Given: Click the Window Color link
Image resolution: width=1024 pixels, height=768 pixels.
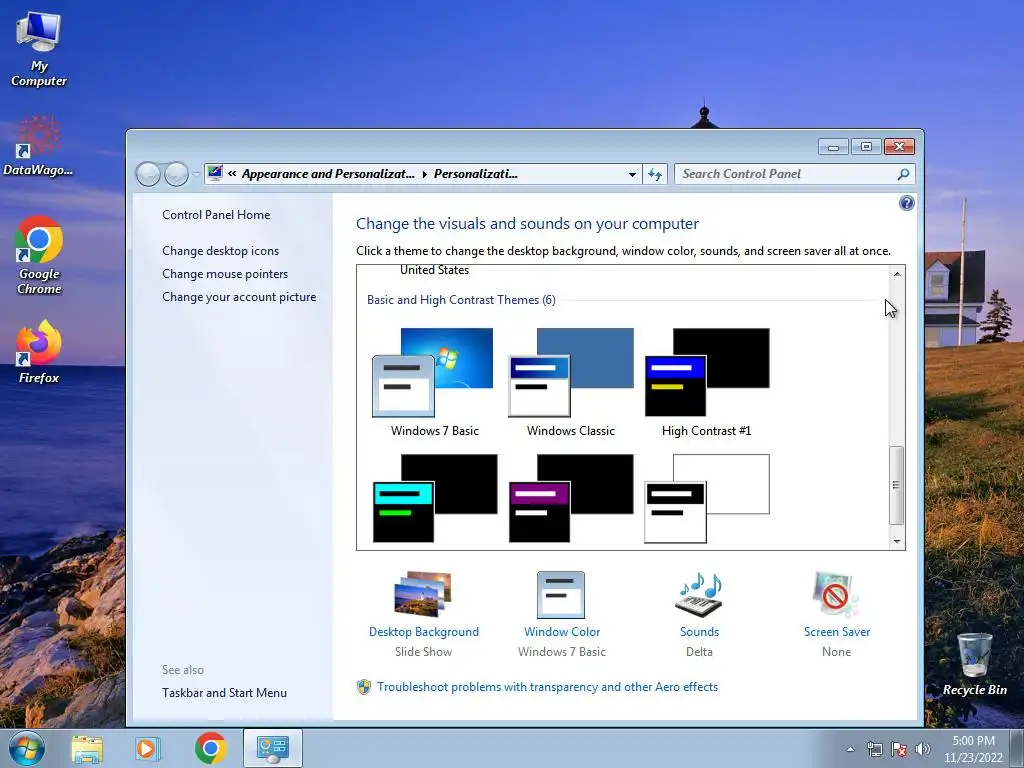Looking at the screenshot, I should click(562, 632).
